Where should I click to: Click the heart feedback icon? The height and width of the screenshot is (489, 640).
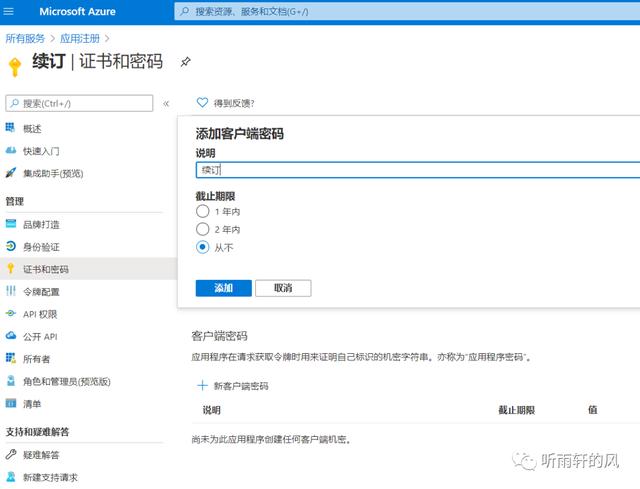pyautogui.click(x=202, y=102)
